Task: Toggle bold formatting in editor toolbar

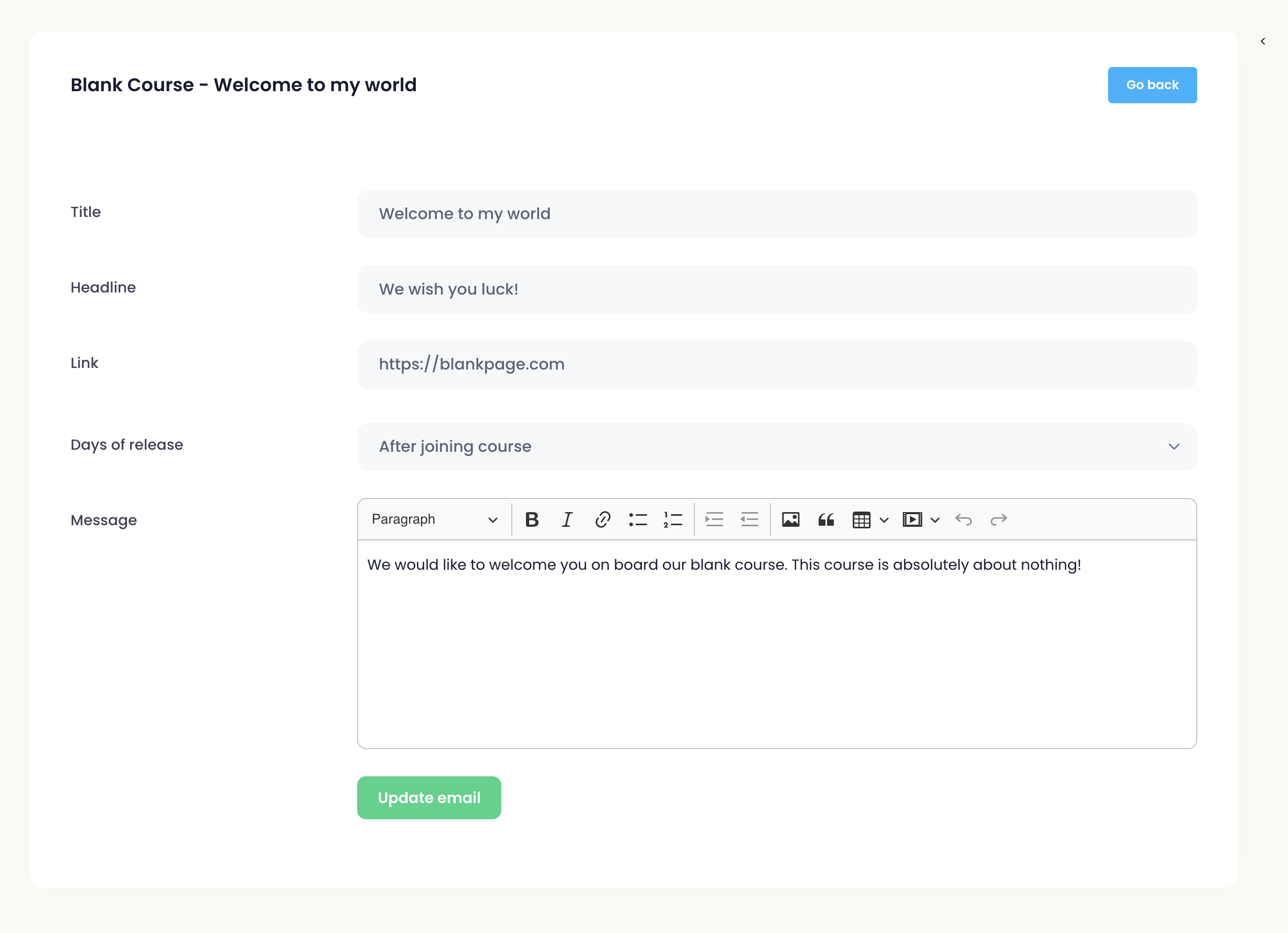Action: [x=532, y=519]
